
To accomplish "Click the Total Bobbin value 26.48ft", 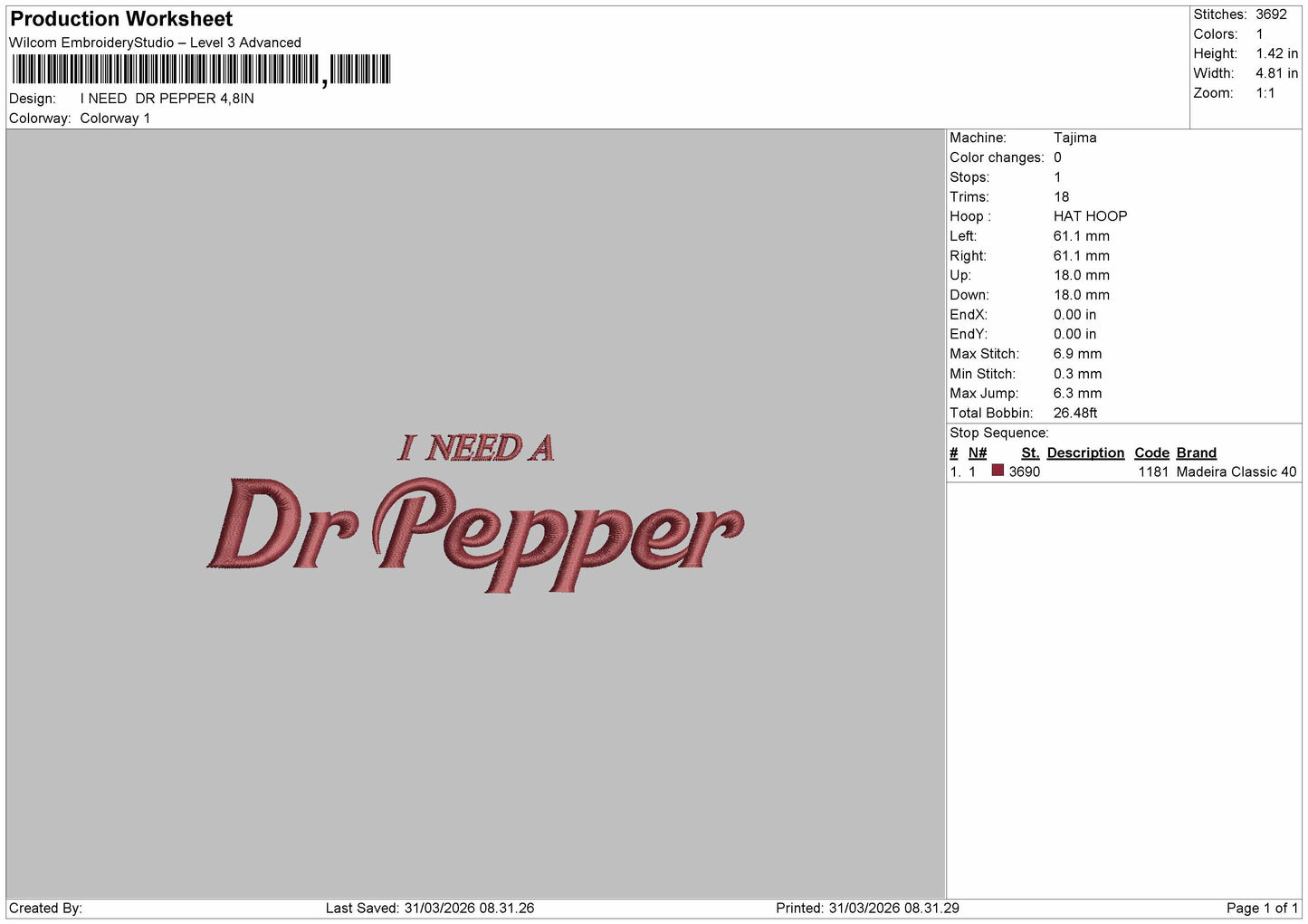I will click(1075, 413).
